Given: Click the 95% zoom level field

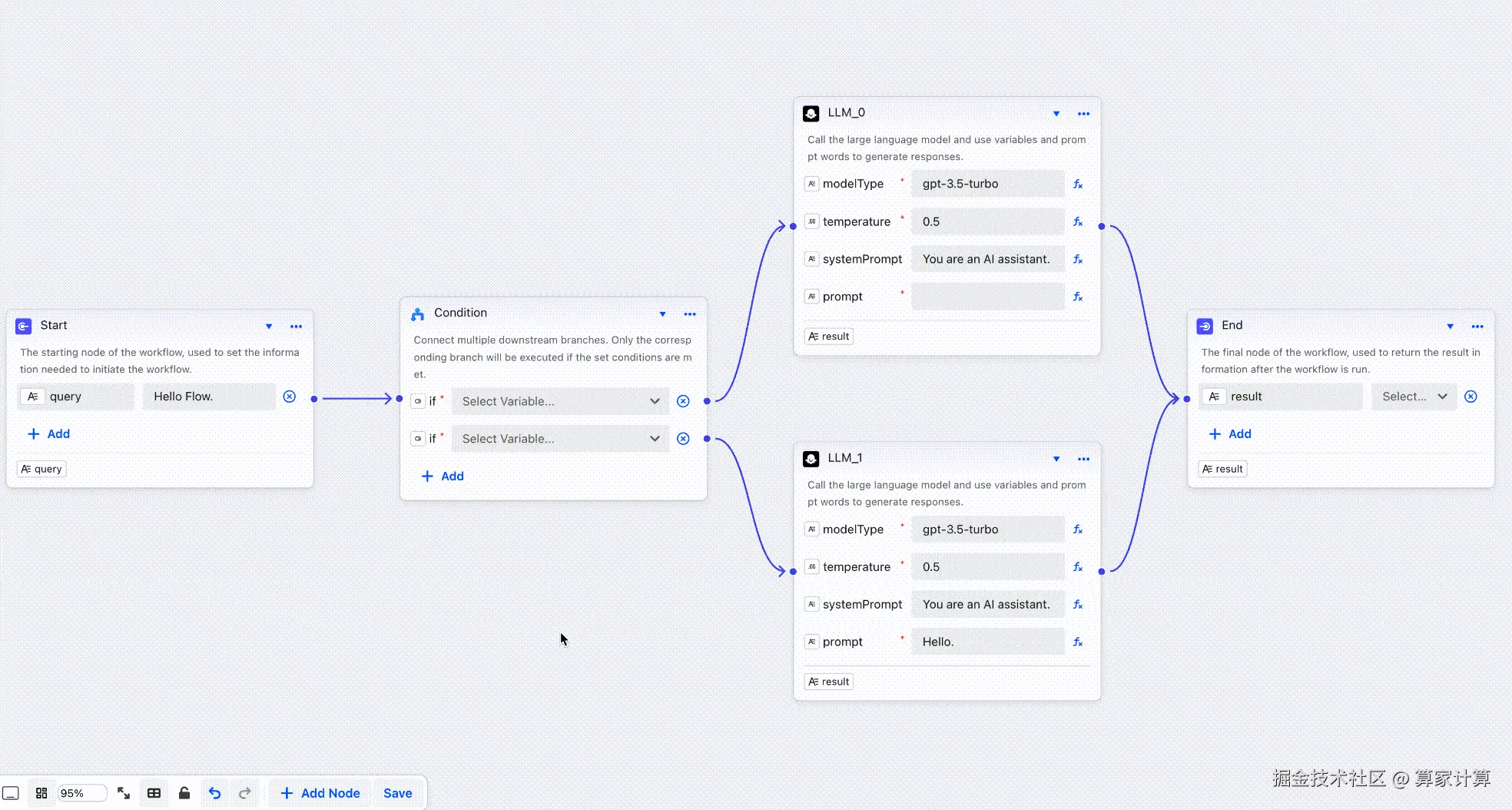Looking at the screenshot, I should click(82, 793).
